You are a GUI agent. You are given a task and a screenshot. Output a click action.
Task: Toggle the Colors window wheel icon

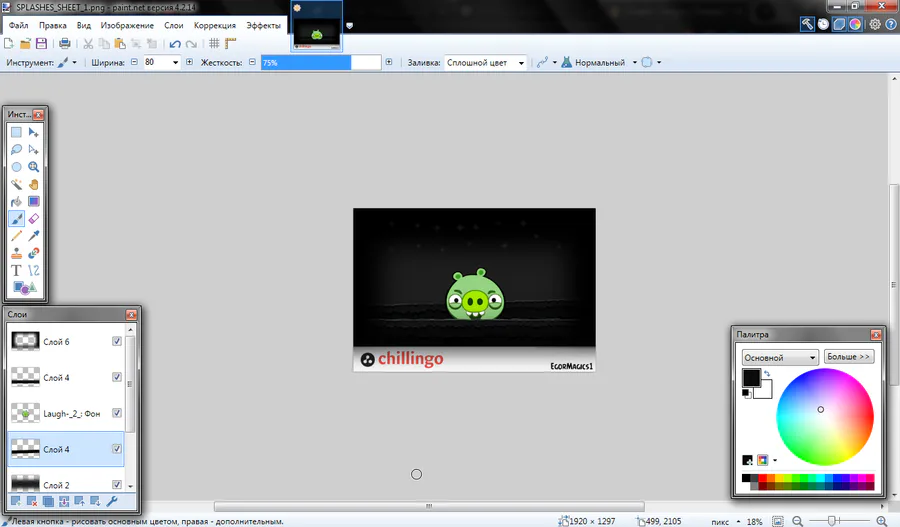(x=855, y=24)
